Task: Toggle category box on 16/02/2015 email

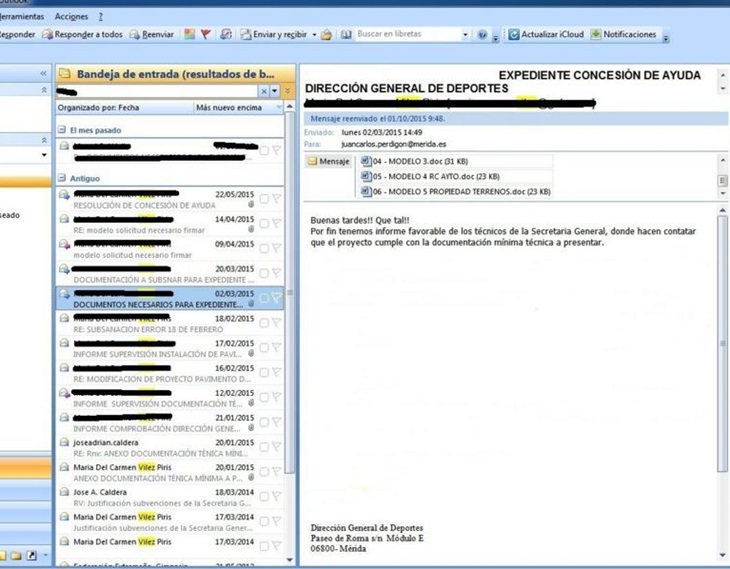Action: 264,373
